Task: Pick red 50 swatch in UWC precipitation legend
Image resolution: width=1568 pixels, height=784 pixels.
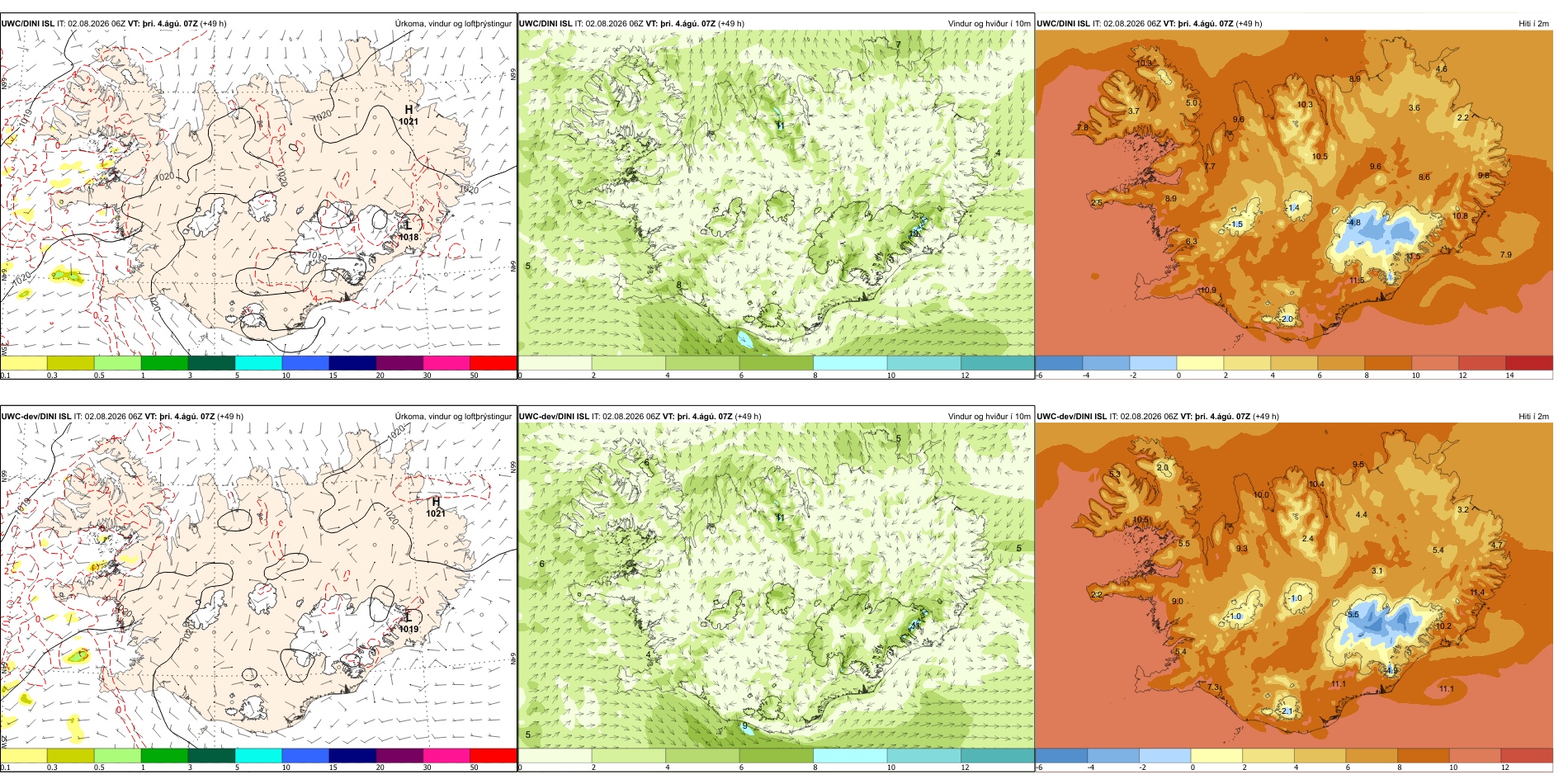Action: pyautogui.click(x=494, y=363)
